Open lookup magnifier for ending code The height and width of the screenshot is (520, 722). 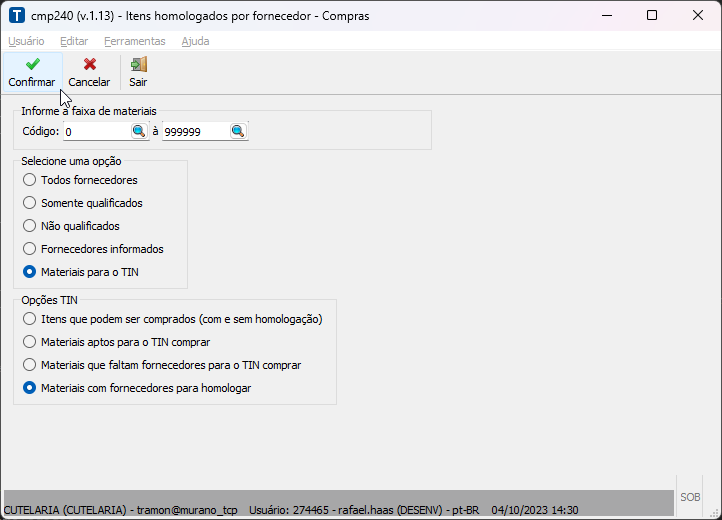coord(238,131)
